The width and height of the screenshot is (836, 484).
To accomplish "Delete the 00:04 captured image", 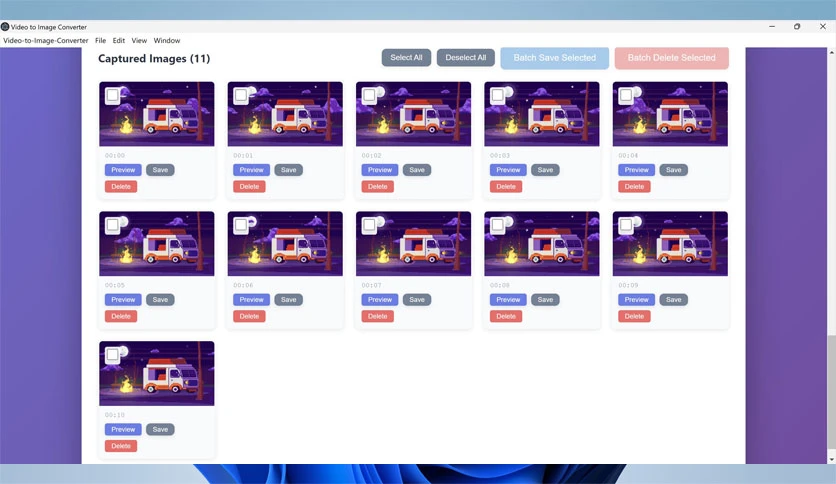I will (x=634, y=187).
